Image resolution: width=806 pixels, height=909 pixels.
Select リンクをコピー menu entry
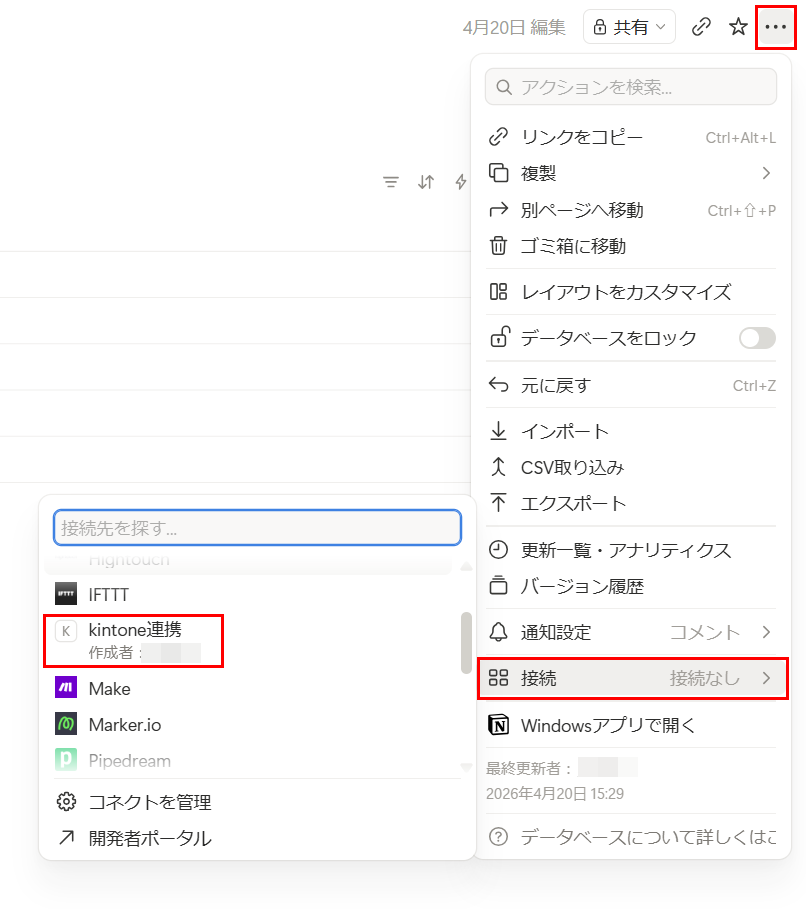(631, 137)
